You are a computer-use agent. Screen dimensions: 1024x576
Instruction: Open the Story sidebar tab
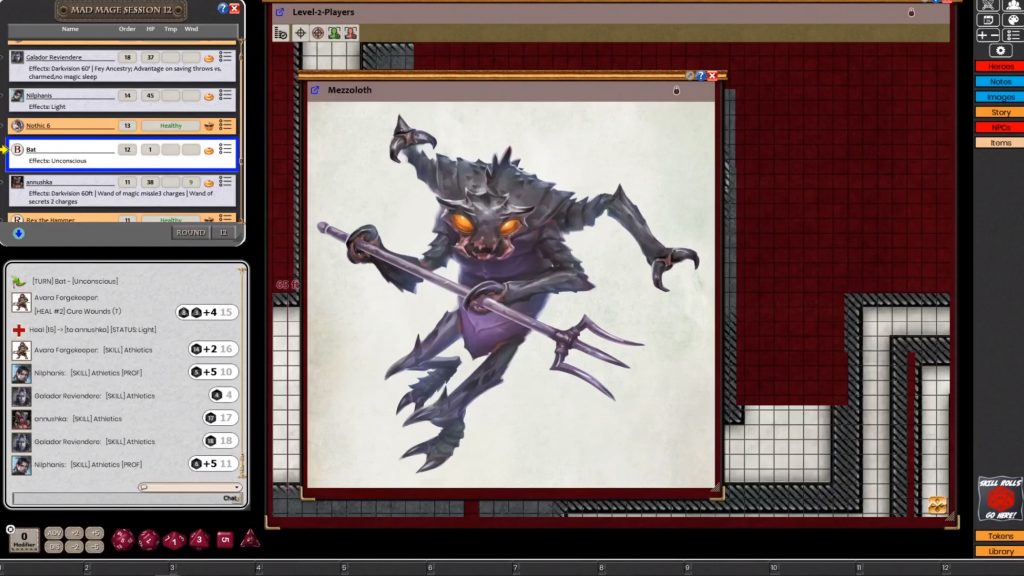(1000, 112)
